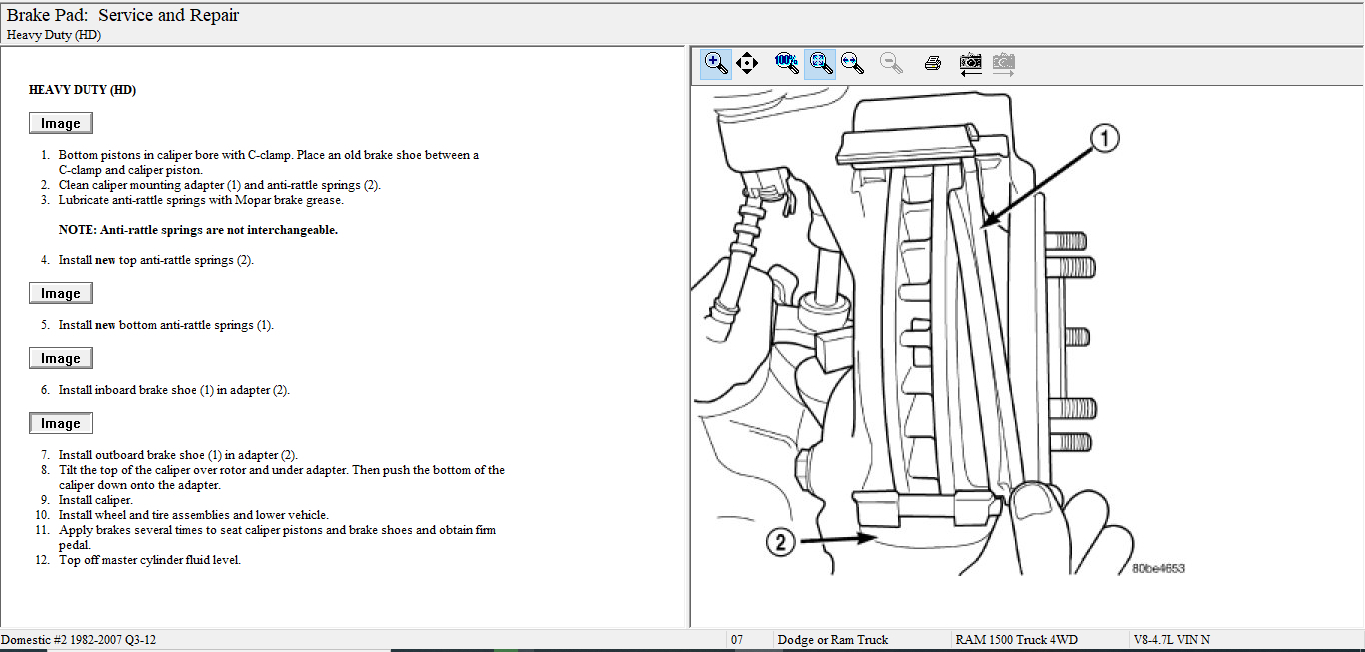Click the zoom out magnifier
Viewport: 1365px width, 652px height.
(891, 63)
